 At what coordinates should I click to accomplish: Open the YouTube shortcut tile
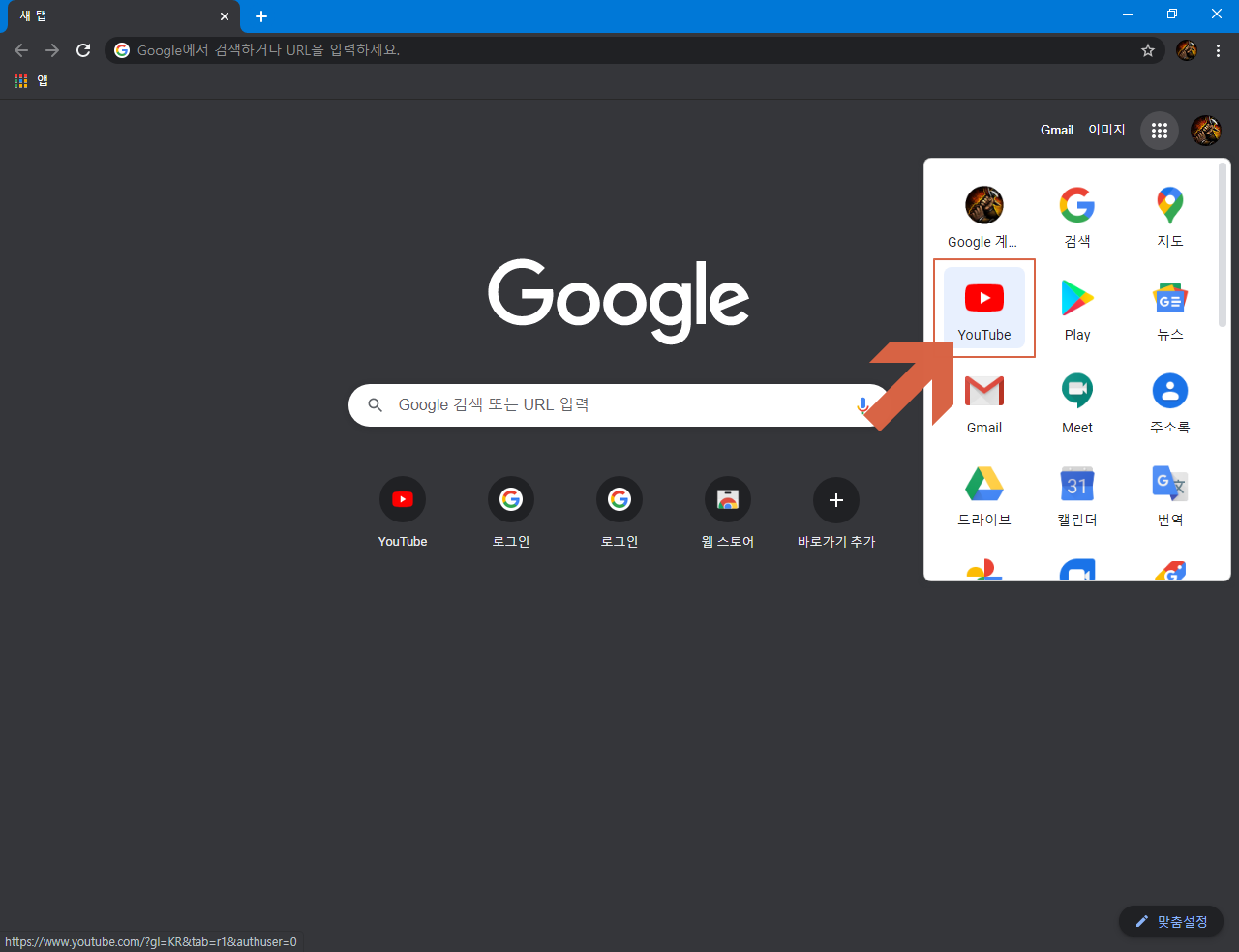click(403, 513)
